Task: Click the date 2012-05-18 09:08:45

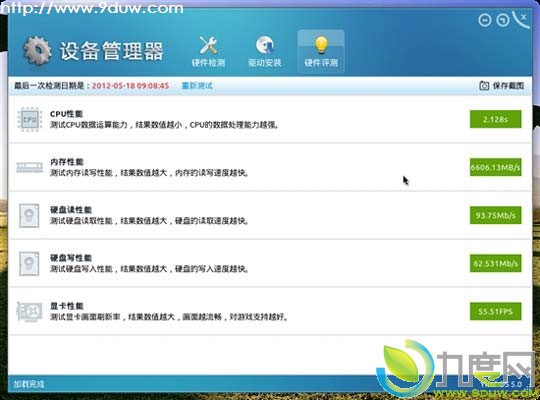Action: tap(130, 85)
